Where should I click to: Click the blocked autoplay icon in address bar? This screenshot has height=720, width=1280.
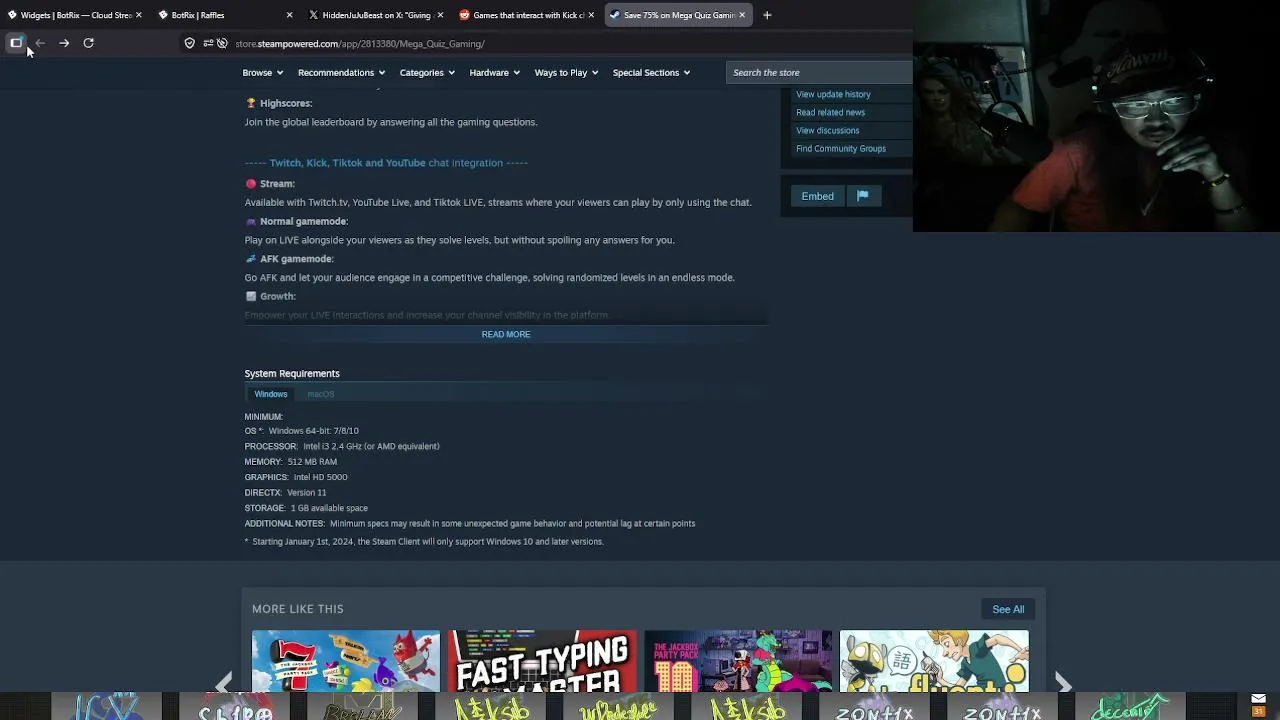pos(222,43)
